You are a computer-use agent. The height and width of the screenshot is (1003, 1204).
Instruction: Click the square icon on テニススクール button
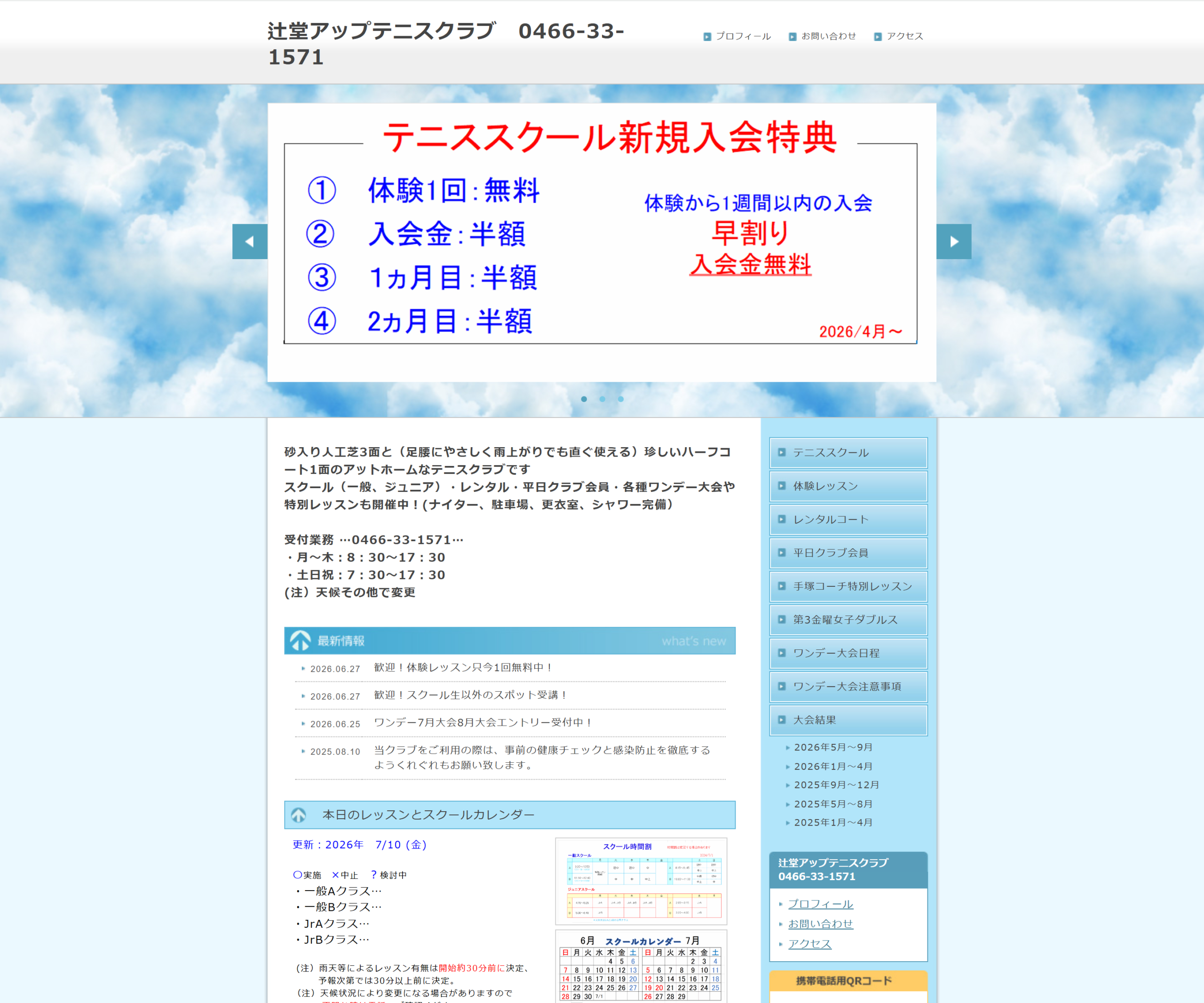click(x=782, y=453)
